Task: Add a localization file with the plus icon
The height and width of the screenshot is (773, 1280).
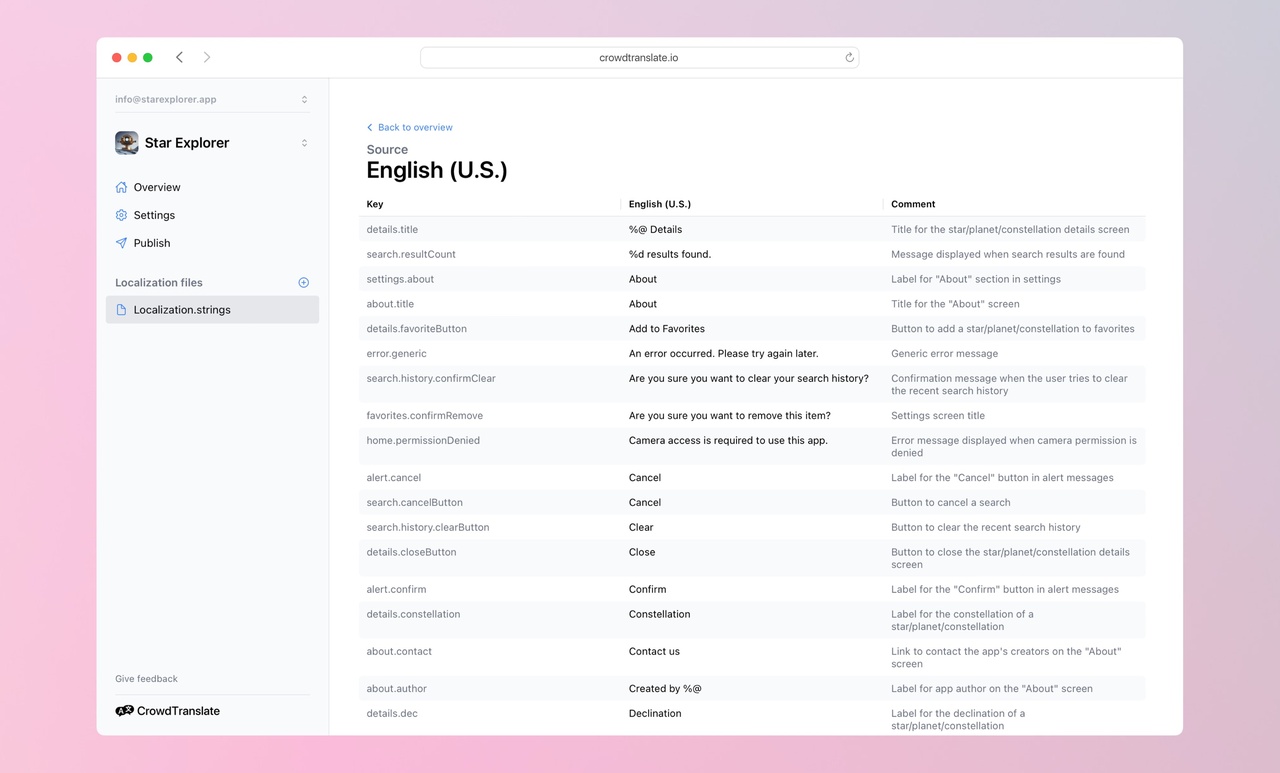Action: pos(303,282)
